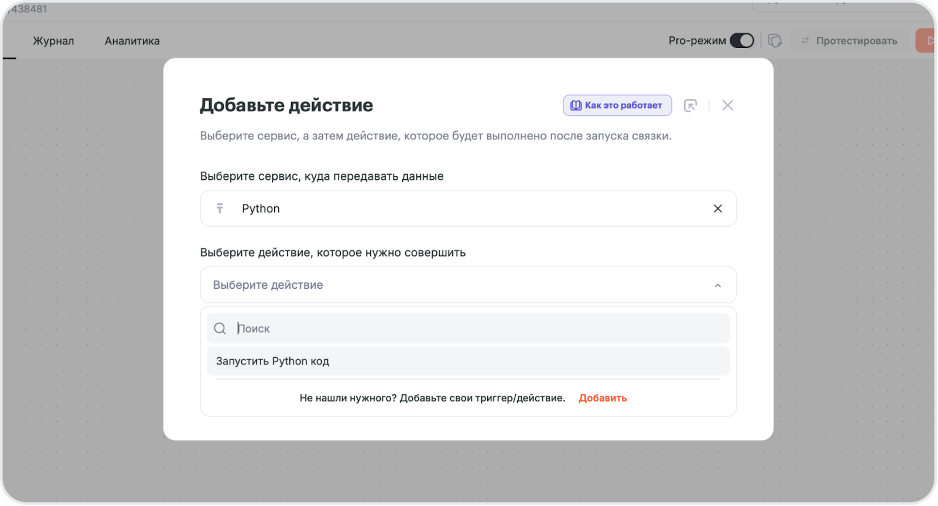Toggle the Pro-режим switch
The height and width of the screenshot is (506, 938).
[x=741, y=41]
